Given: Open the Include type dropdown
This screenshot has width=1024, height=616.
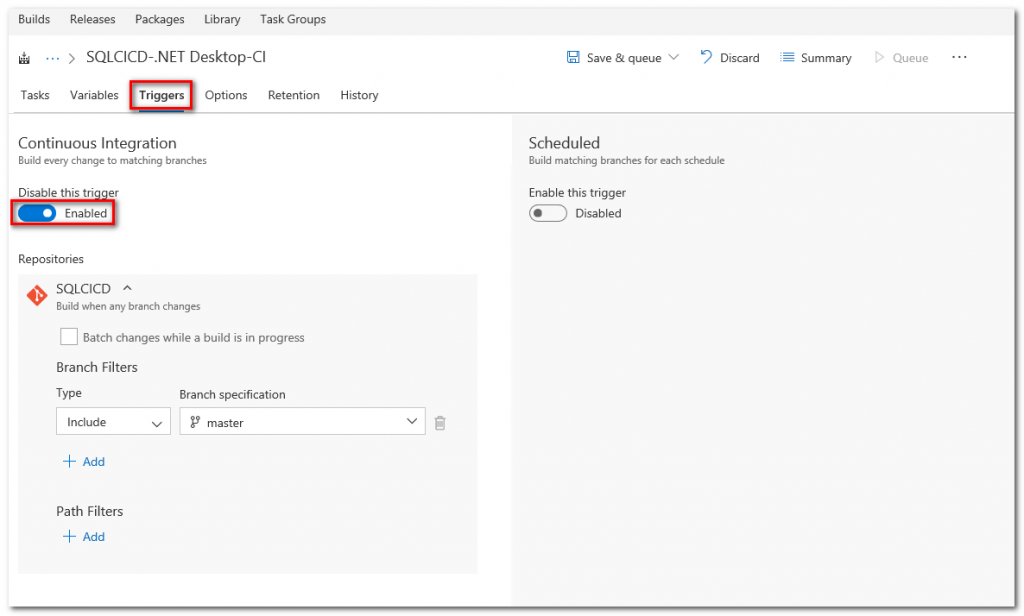Looking at the screenshot, I should 113,422.
